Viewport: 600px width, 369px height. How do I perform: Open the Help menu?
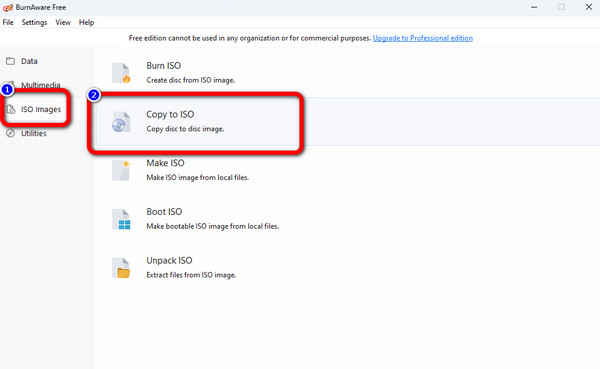click(x=86, y=22)
